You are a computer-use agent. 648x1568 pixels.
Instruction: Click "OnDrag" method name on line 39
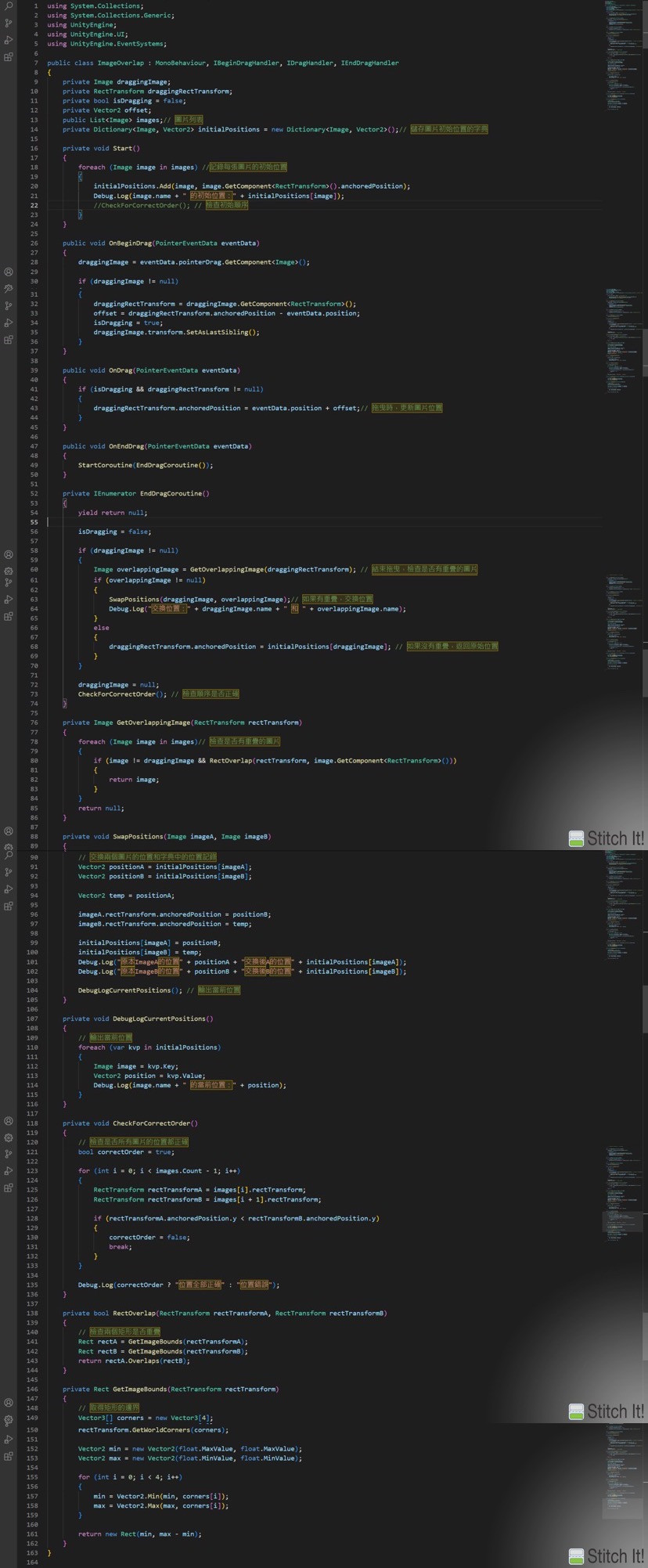tap(121, 370)
